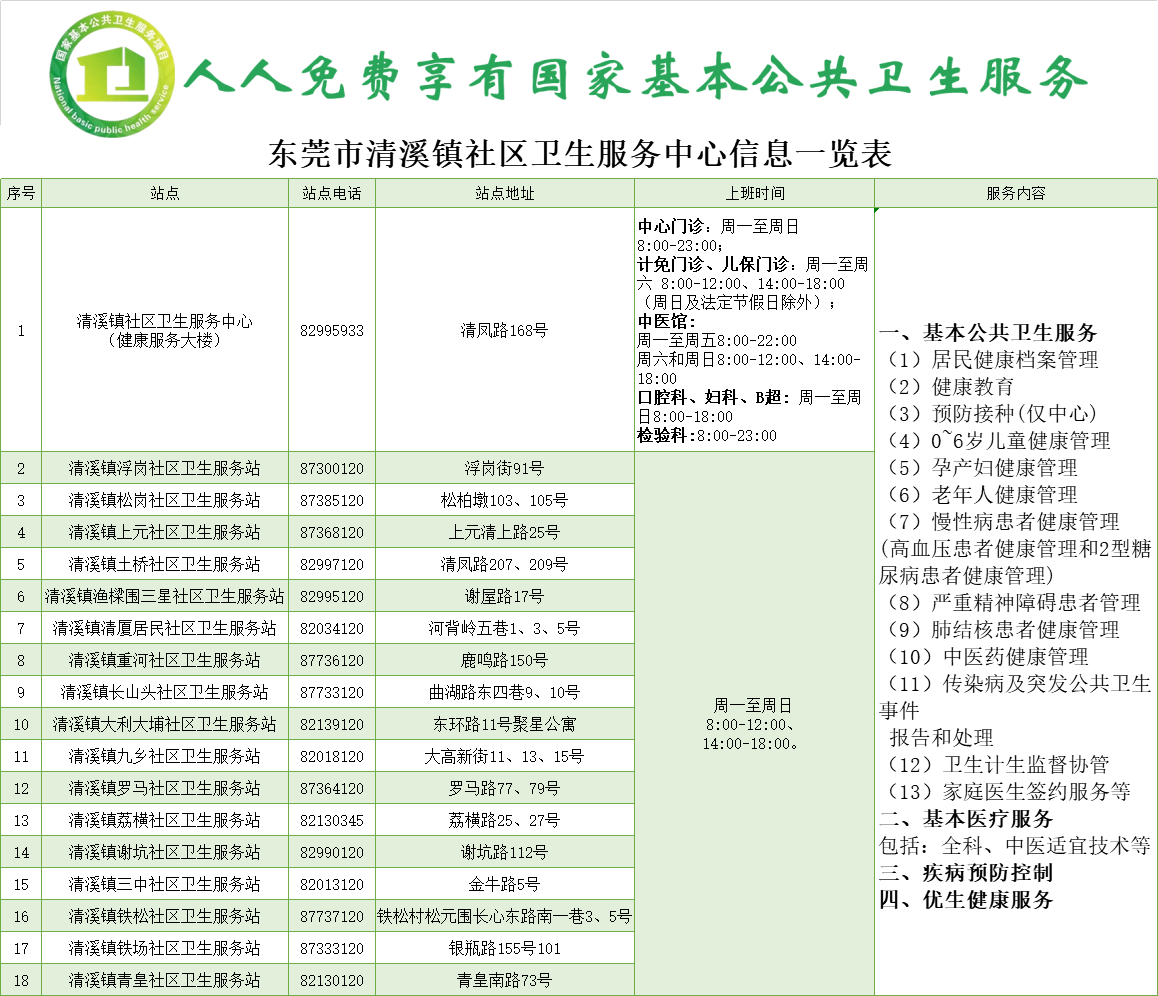Image resolution: width=1158 pixels, height=996 pixels.
Task: Select the address 罗马路77、79号
Action: 504,789
